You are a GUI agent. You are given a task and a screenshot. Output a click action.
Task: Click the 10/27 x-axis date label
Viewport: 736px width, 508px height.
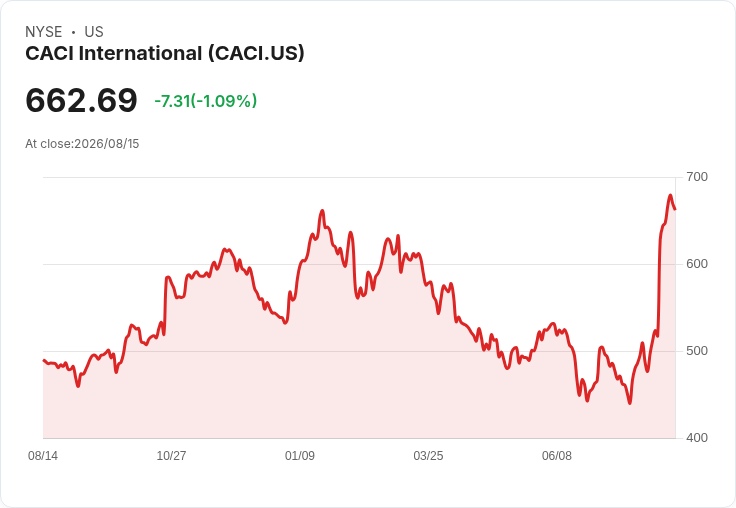(171, 455)
